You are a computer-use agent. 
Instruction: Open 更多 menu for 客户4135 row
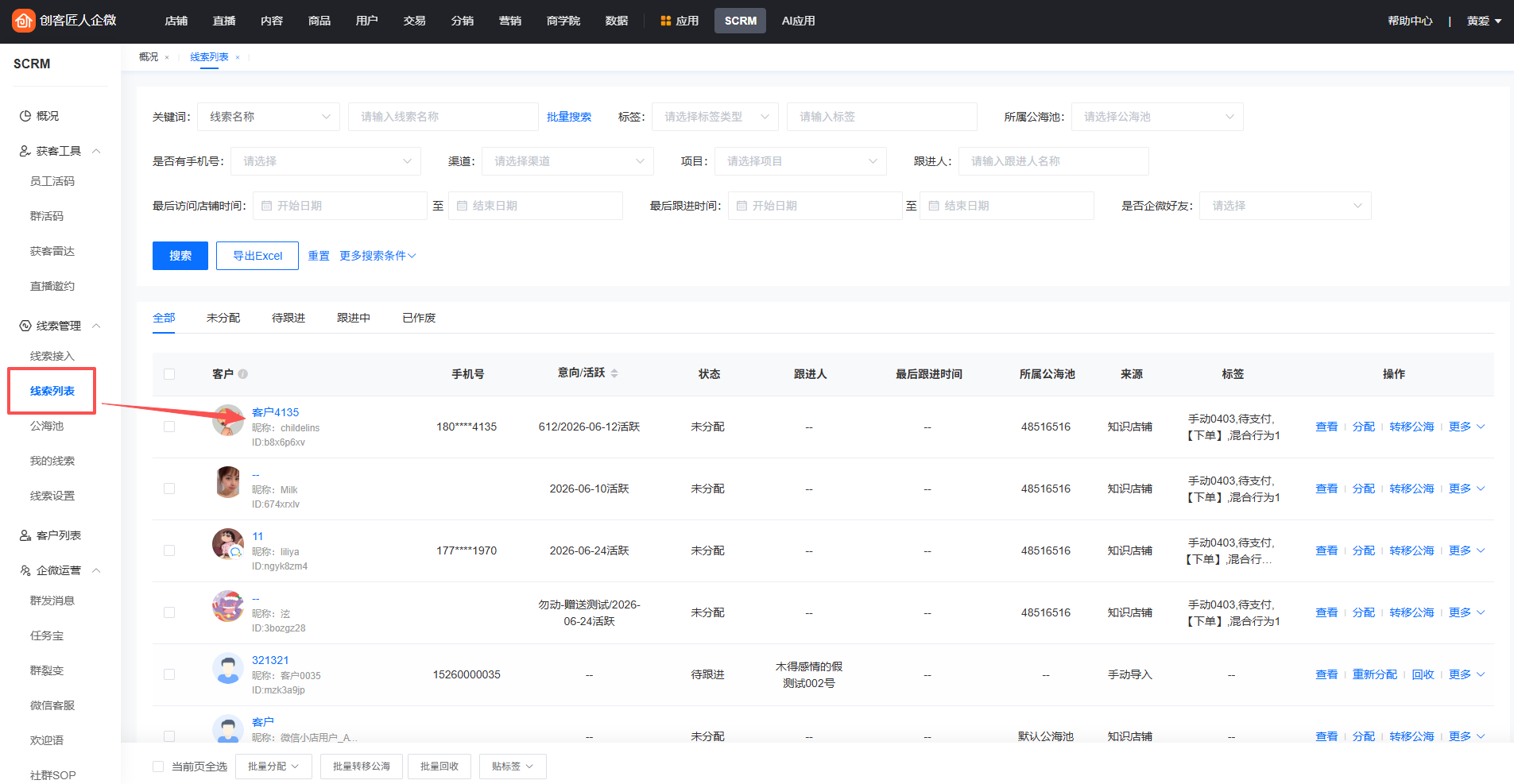point(1466,427)
